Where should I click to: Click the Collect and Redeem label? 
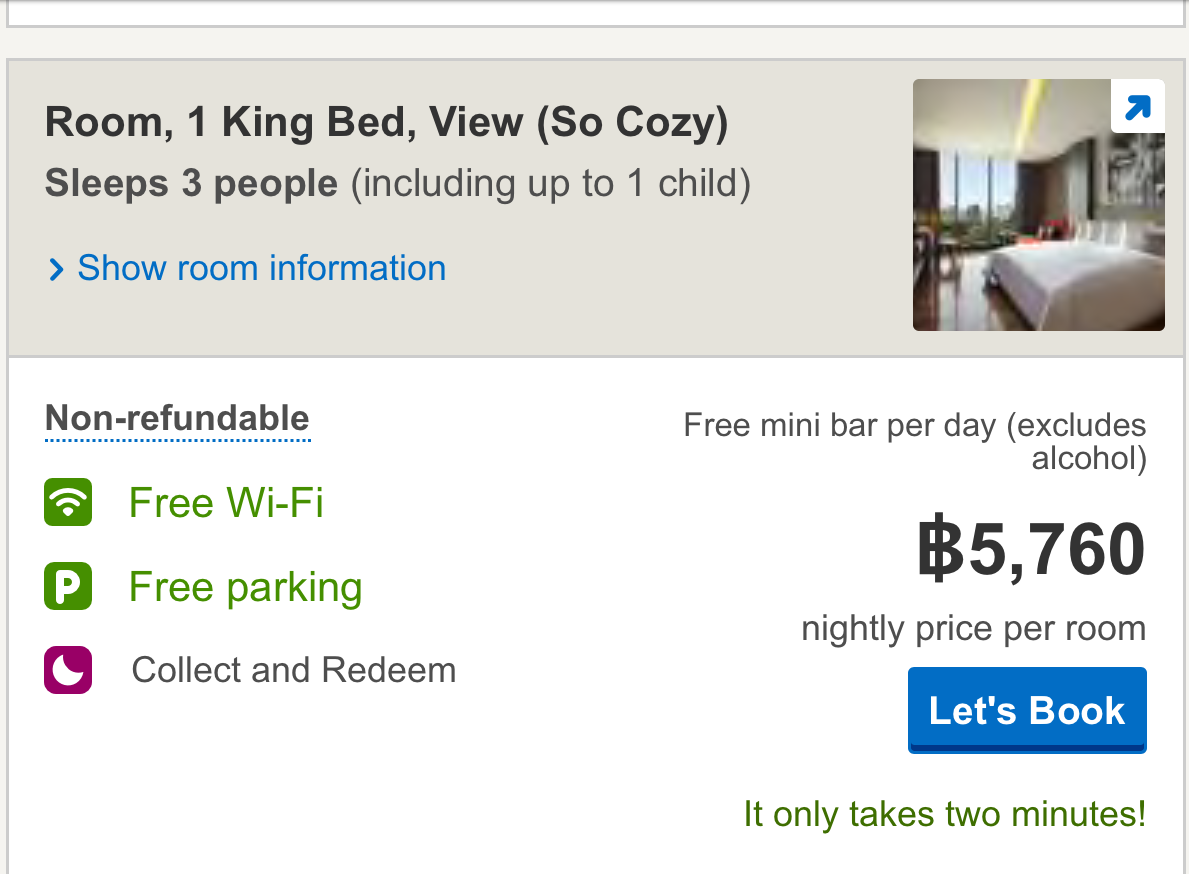293,670
